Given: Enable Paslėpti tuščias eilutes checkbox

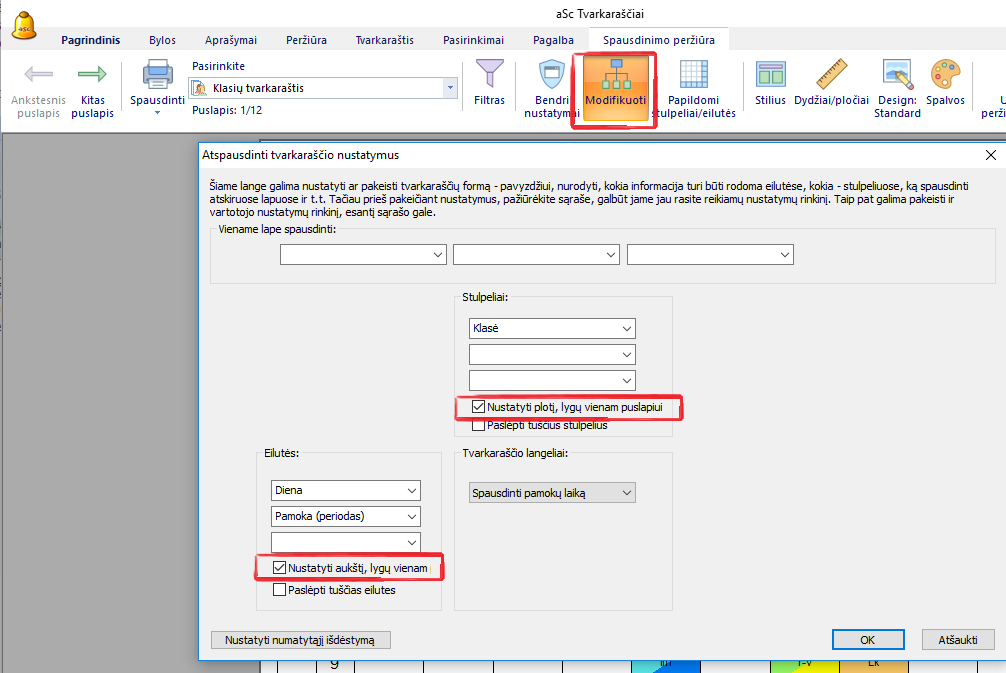Looking at the screenshot, I should (280, 590).
